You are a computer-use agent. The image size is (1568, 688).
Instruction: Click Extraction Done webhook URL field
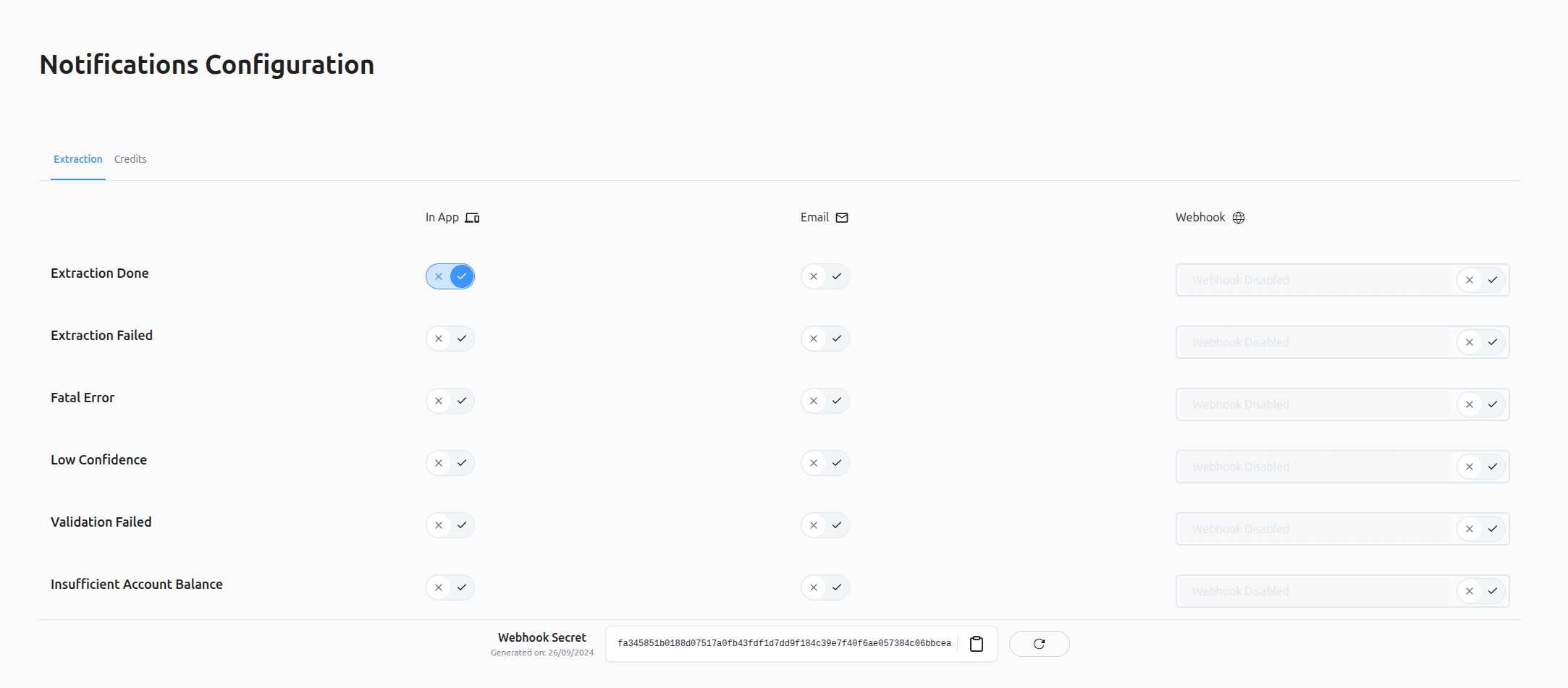pyautogui.click(x=1315, y=280)
